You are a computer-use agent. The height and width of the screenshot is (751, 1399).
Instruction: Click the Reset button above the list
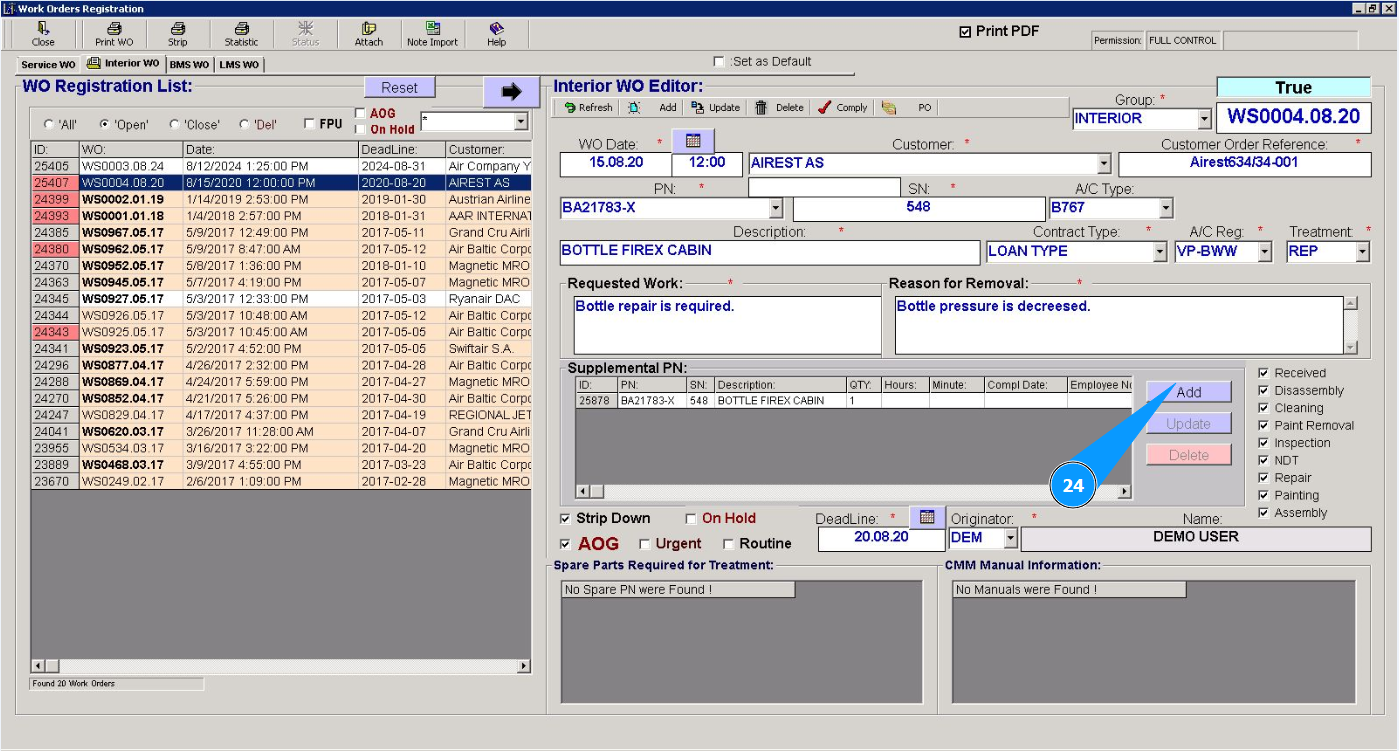(x=399, y=88)
